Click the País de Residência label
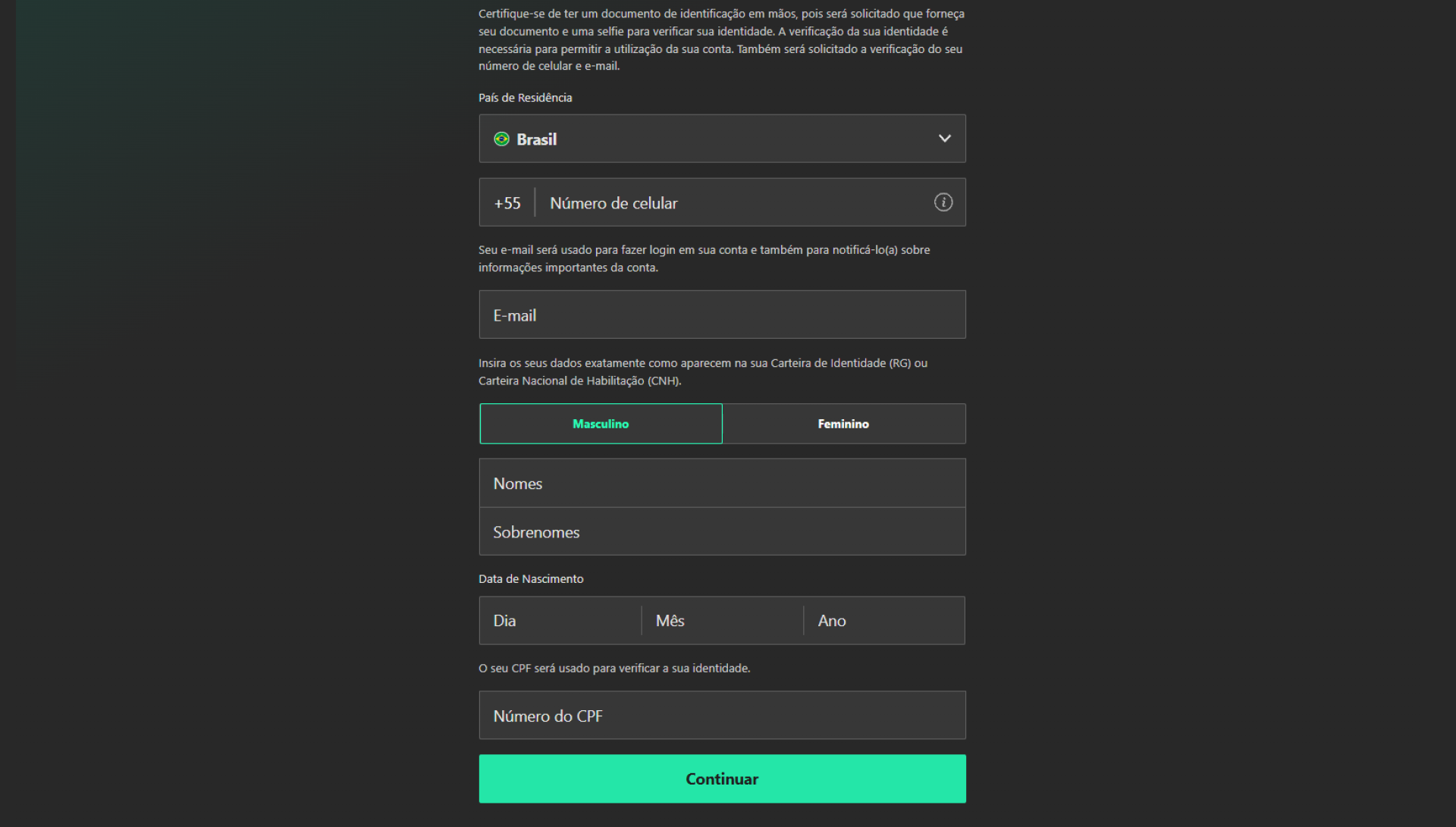The image size is (1456, 827). (x=525, y=98)
